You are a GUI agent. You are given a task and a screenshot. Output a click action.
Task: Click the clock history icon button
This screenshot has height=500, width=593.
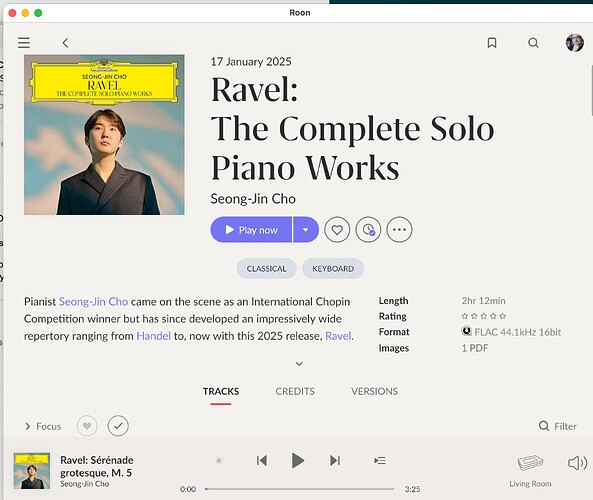(x=368, y=230)
